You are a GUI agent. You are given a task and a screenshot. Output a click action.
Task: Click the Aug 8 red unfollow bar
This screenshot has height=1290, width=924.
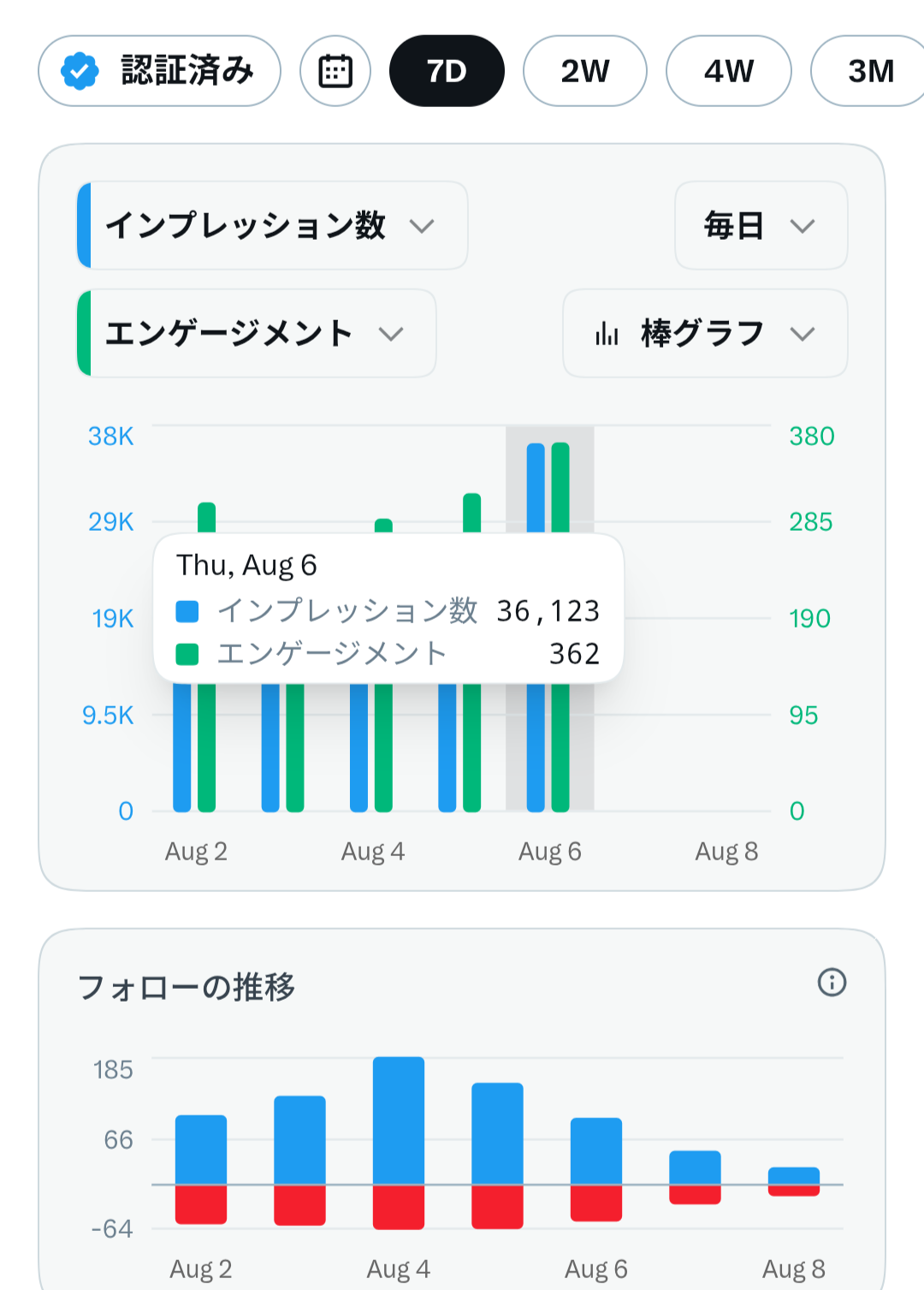click(794, 1191)
